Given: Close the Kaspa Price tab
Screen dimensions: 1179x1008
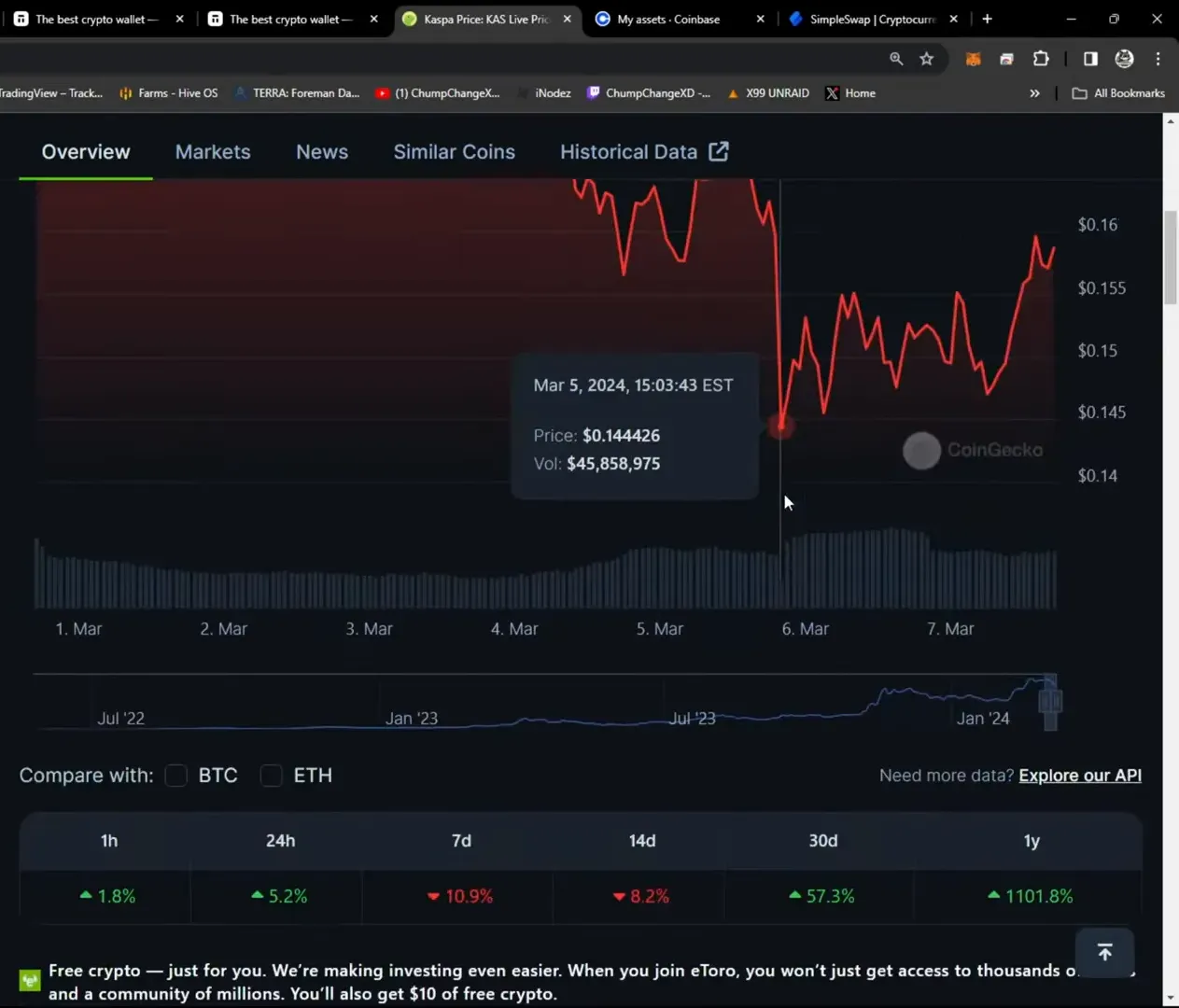Looking at the screenshot, I should click(567, 19).
